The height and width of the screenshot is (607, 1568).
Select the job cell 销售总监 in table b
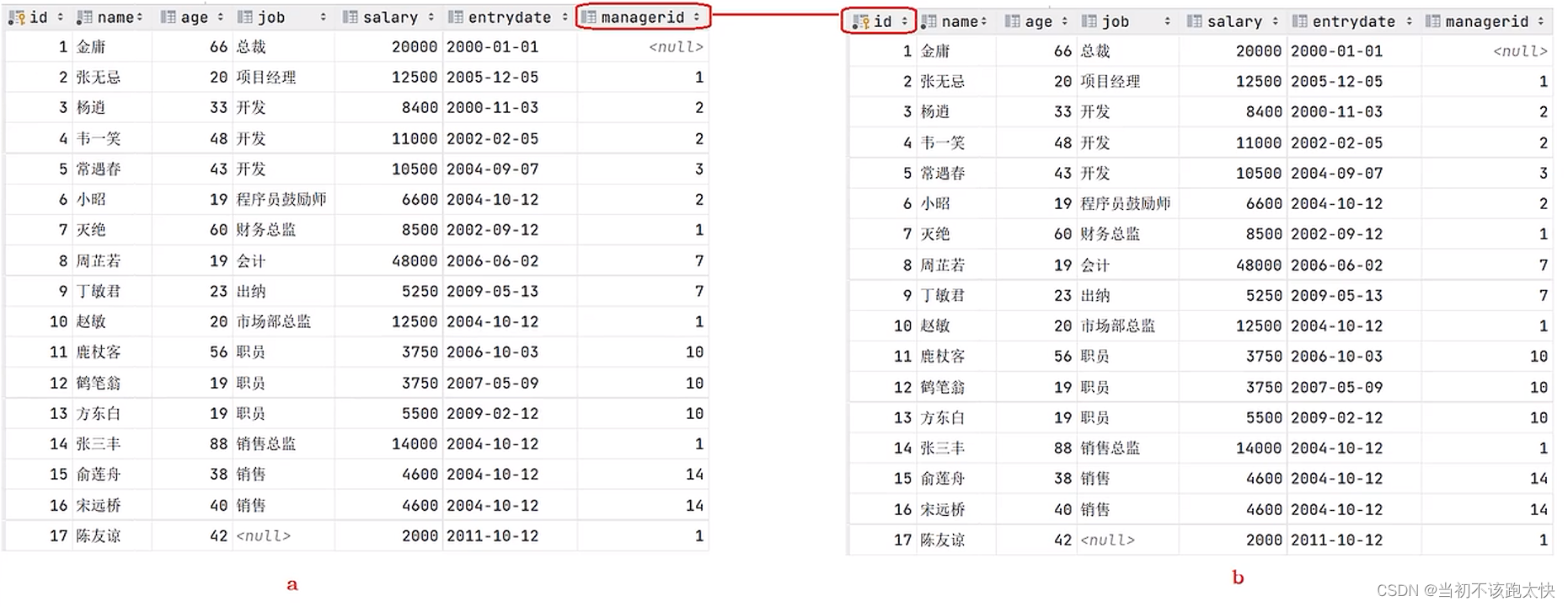[x=1110, y=449]
